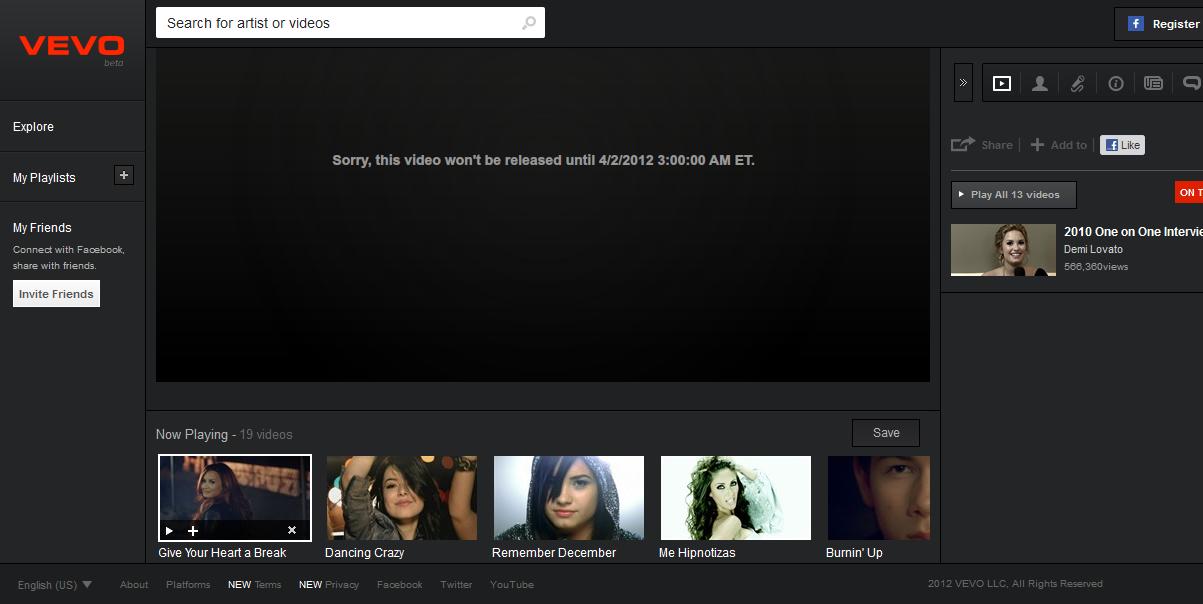Screen dimensions: 1203x604
Task: Click the Now Playing 19 videos heading
Action: (x=224, y=434)
